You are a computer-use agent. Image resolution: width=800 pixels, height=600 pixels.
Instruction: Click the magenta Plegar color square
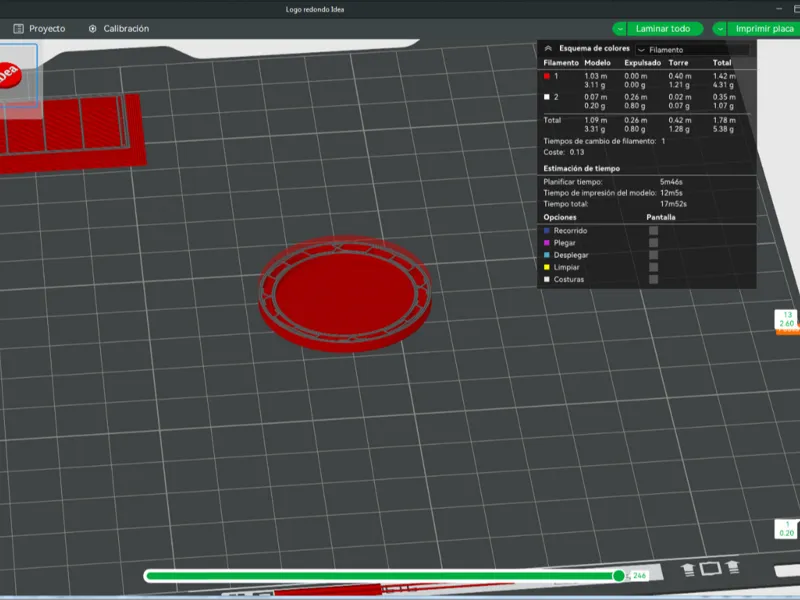pyautogui.click(x=547, y=243)
